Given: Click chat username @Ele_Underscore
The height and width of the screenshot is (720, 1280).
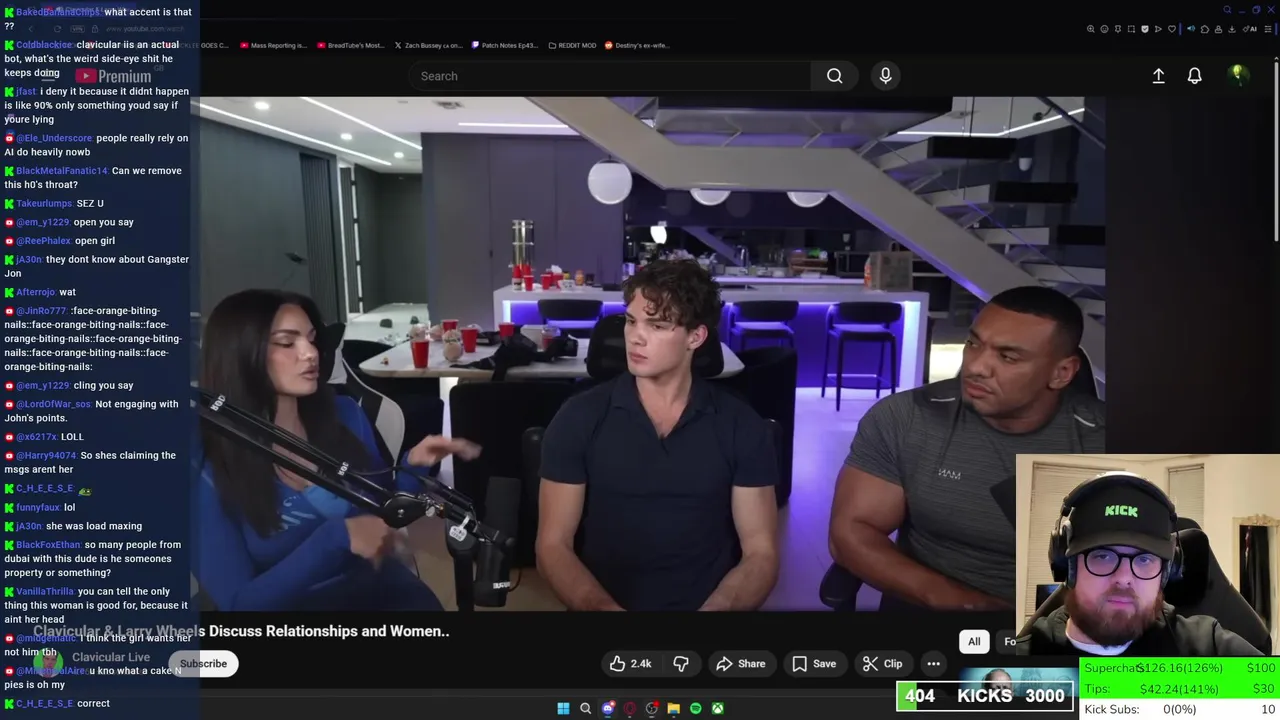Looking at the screenshot, I should click(x=54, y=138).
